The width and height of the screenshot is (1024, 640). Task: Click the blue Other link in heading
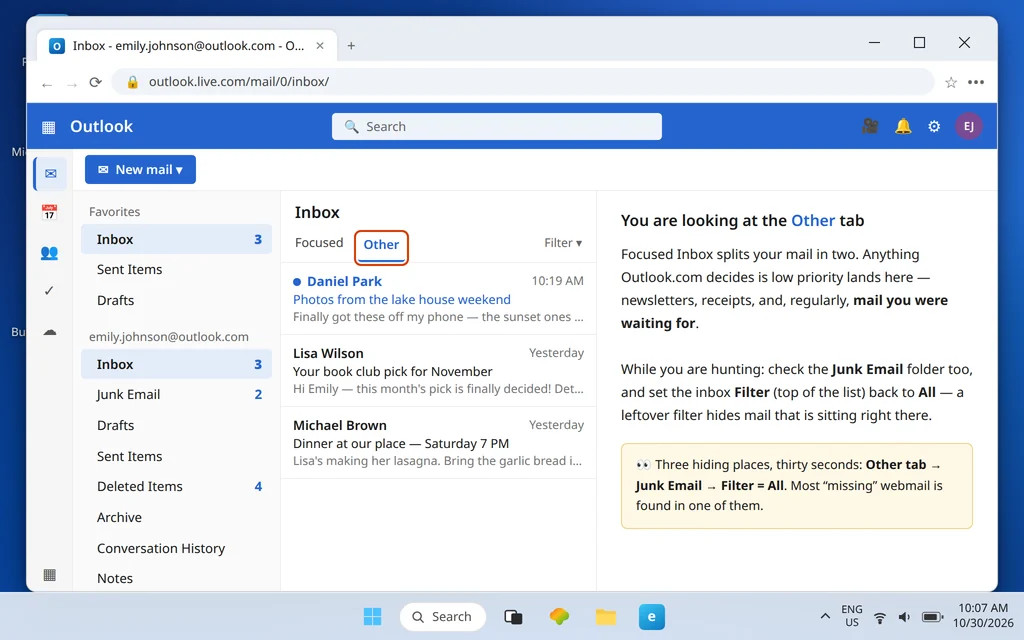(813, 221)
